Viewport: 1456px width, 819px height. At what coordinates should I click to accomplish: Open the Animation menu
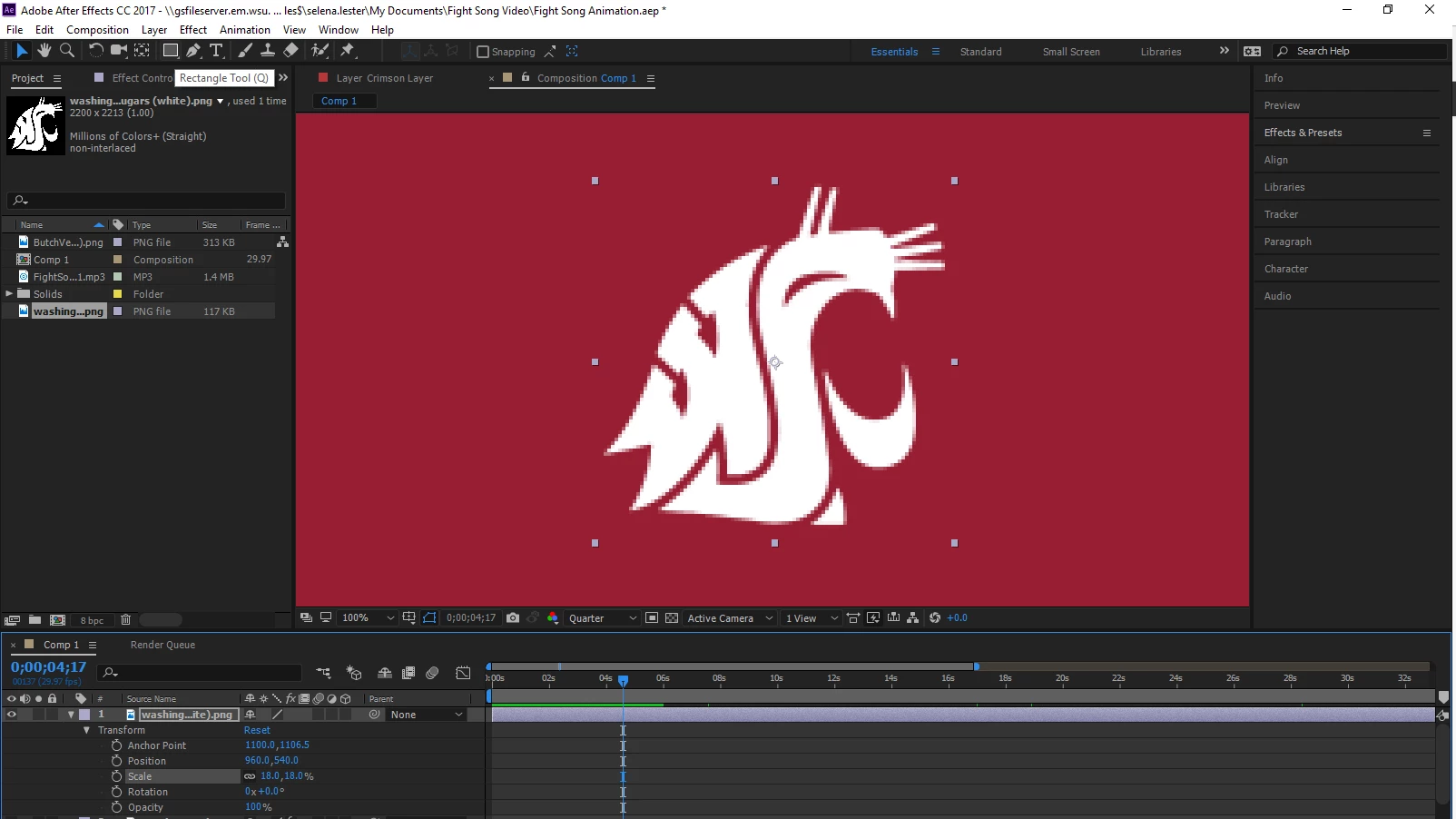click(245, 30)
